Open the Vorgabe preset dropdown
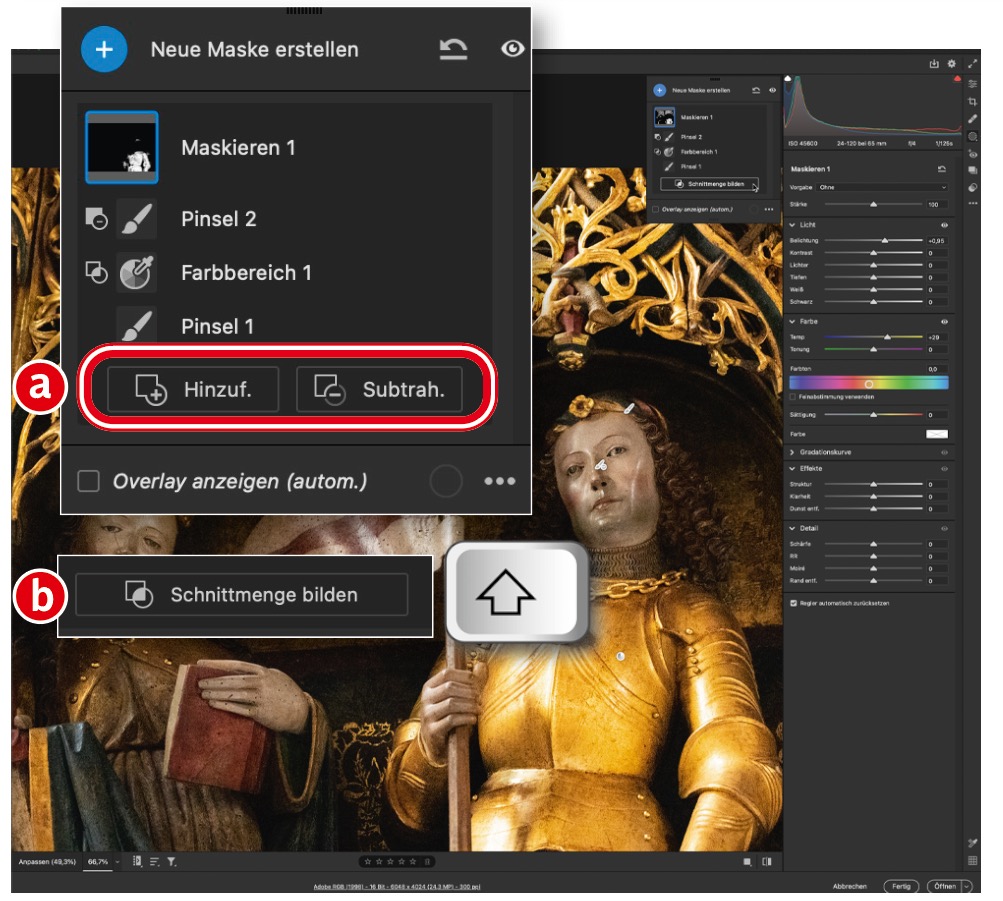Screen dimensions: 1003x901 882,187
